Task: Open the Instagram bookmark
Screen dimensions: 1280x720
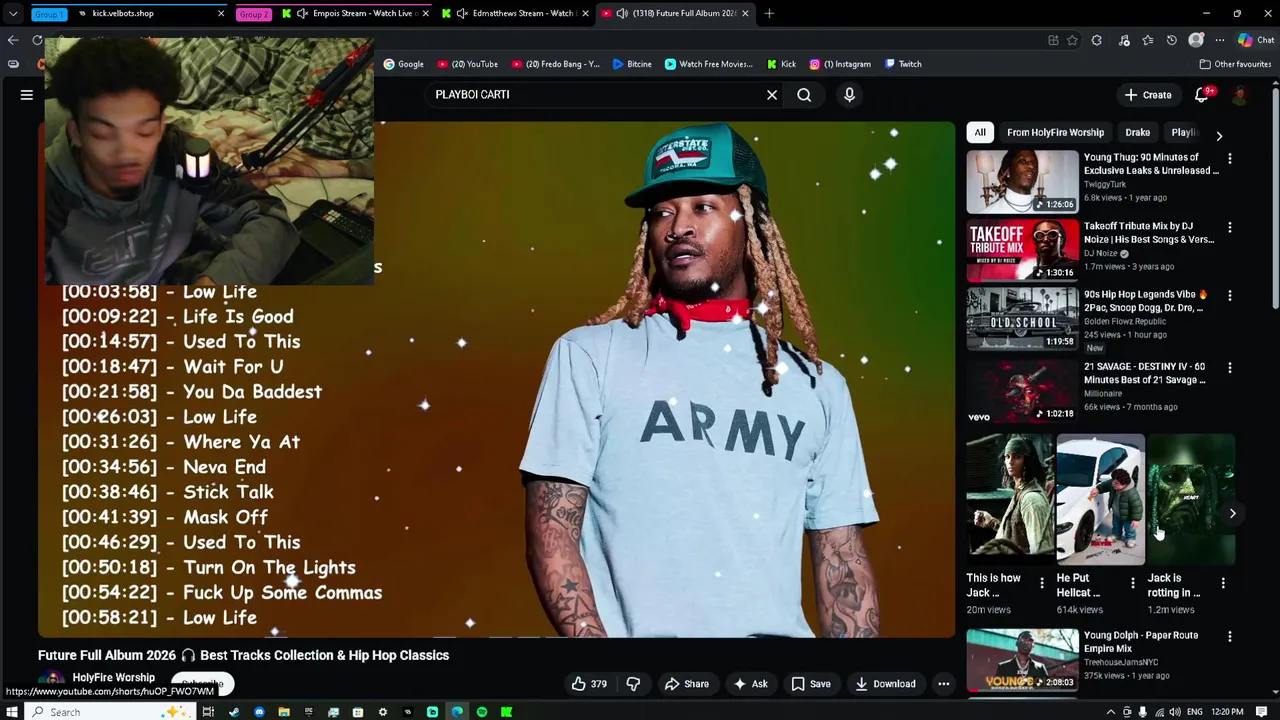Action: 840,64
